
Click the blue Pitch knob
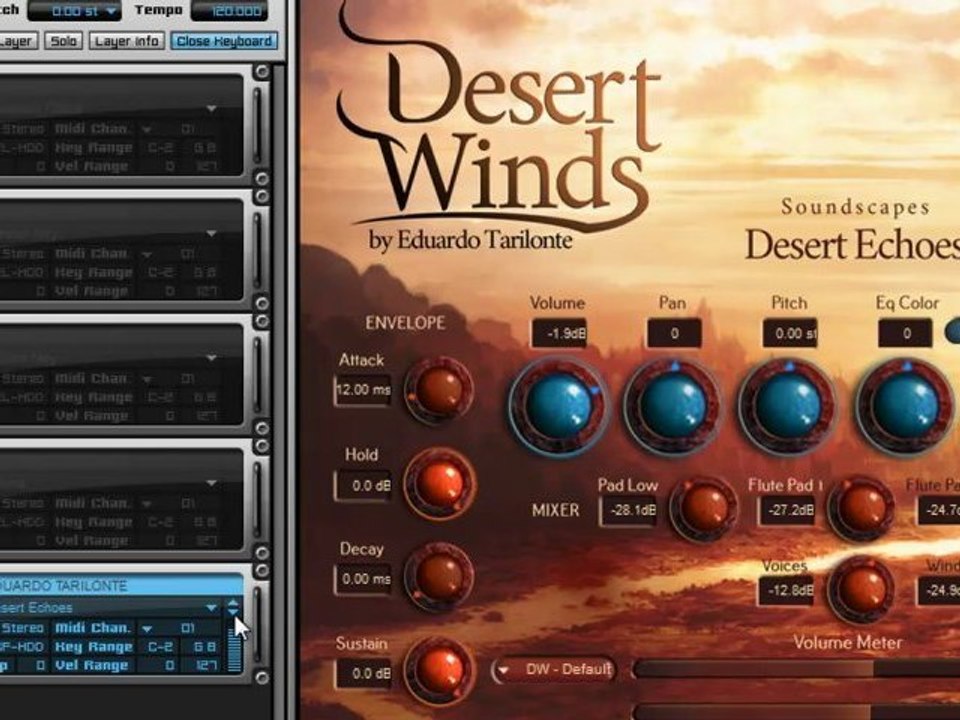click(x=787, y=407)
